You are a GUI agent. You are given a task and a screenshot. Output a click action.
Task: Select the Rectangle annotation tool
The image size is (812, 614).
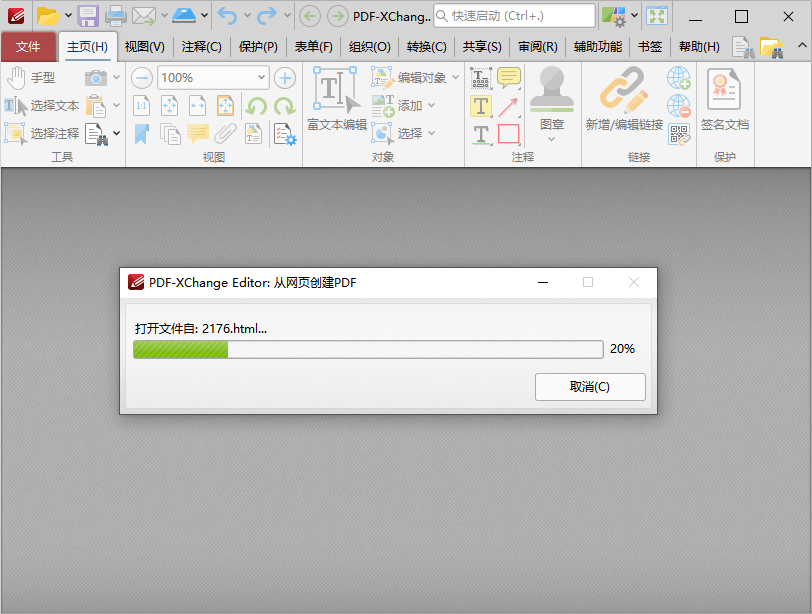tap(508, 134)
